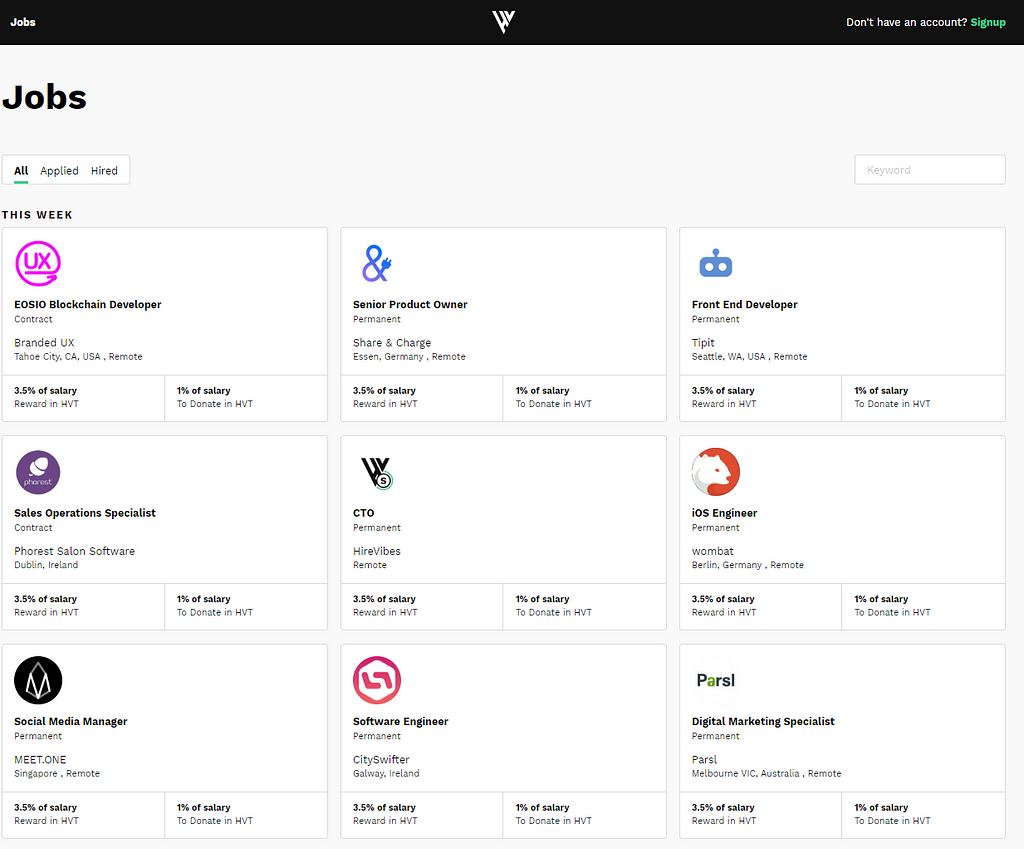Select Parsl company name below Permanent
This screenshot has height=849, width=1024.
[x=705, y=760]
